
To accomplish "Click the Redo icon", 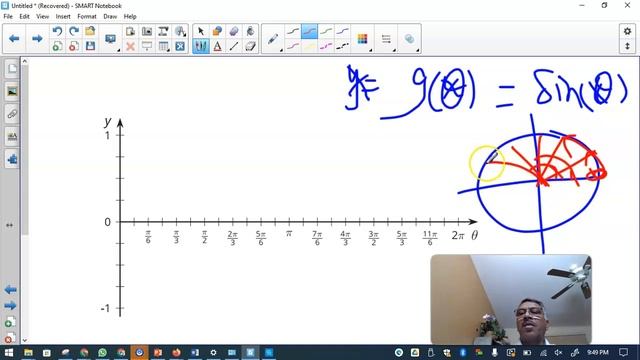I will (74, 31).
